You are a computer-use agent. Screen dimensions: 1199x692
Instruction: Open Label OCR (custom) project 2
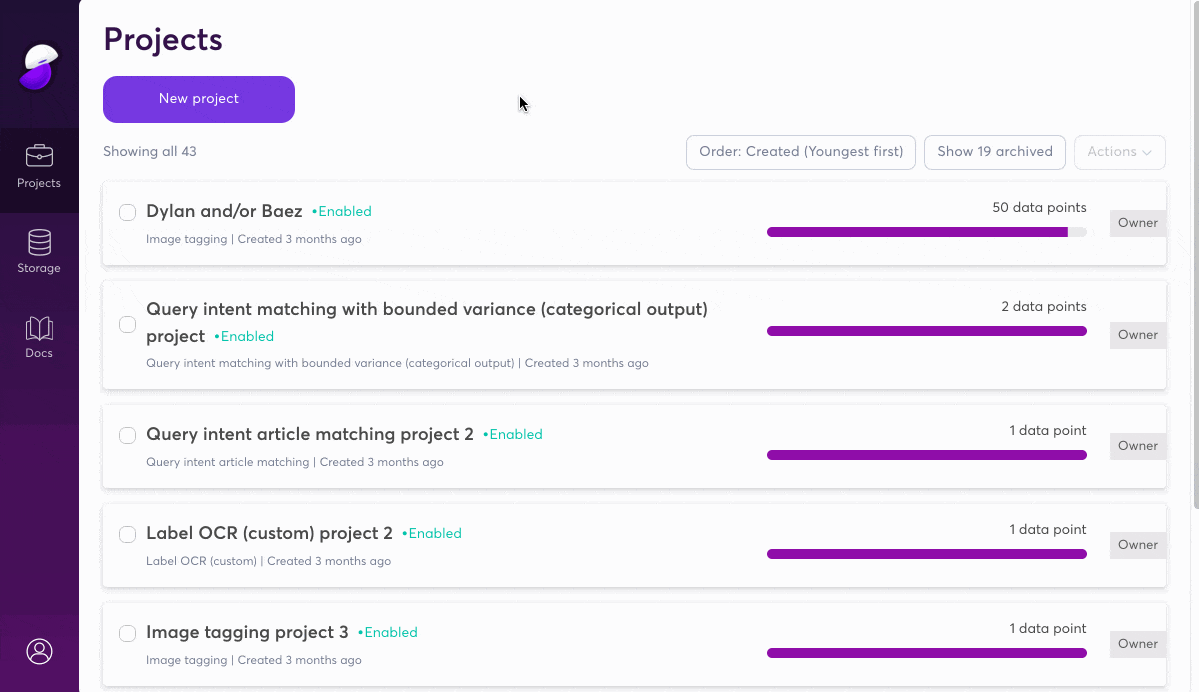[269, 533]
